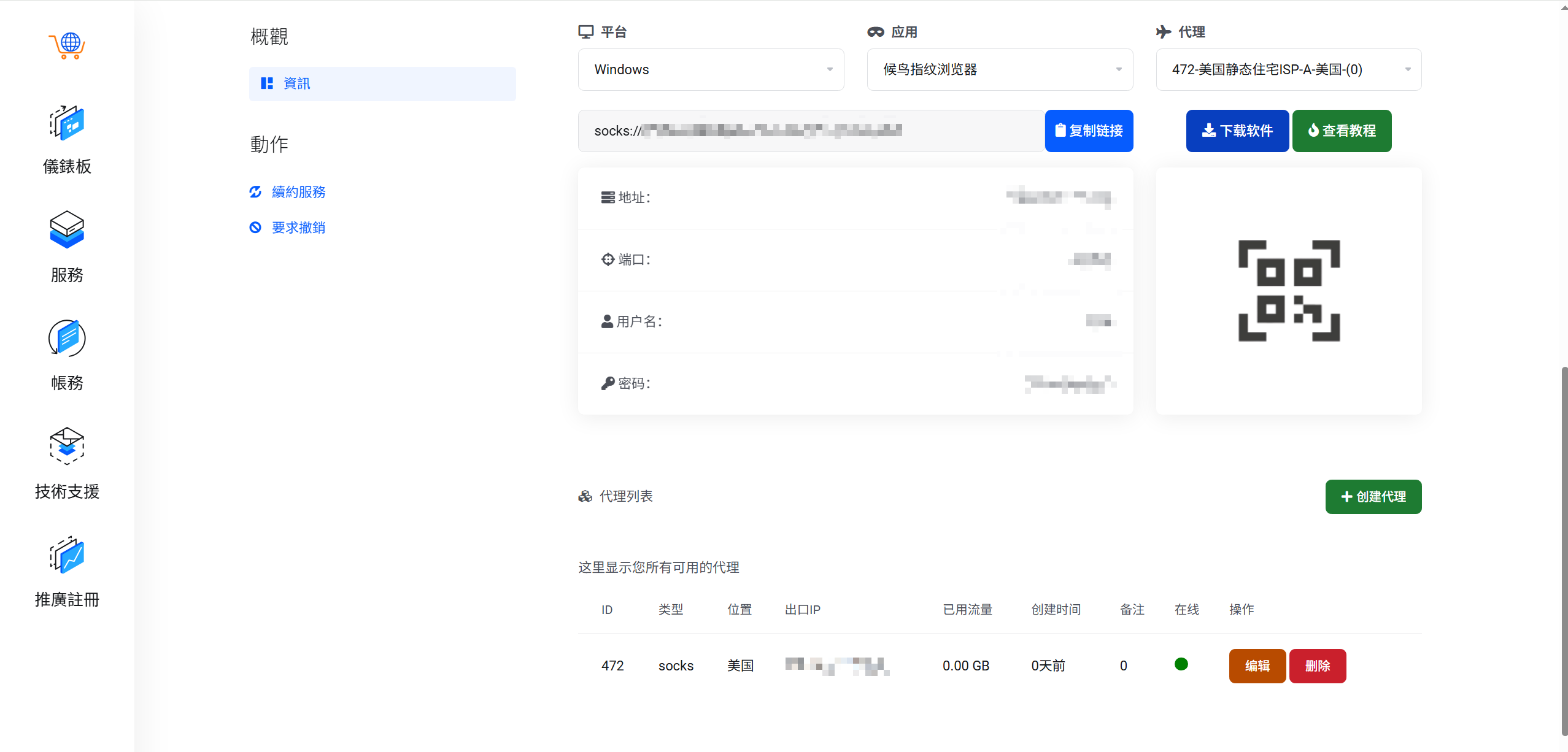Image resolution: width=1568 pixels, height=752 pixels.
Task: Click the 要求撤銷 cancel icon
Action: pyautogui.click(x=255, y=228)
